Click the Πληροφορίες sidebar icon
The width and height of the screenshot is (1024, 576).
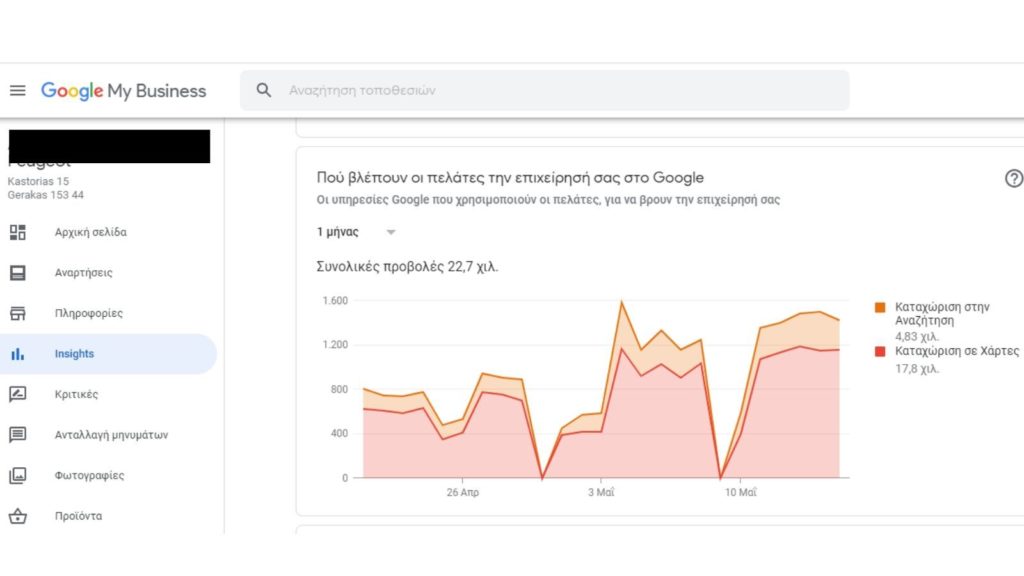(x=17, y=312)
